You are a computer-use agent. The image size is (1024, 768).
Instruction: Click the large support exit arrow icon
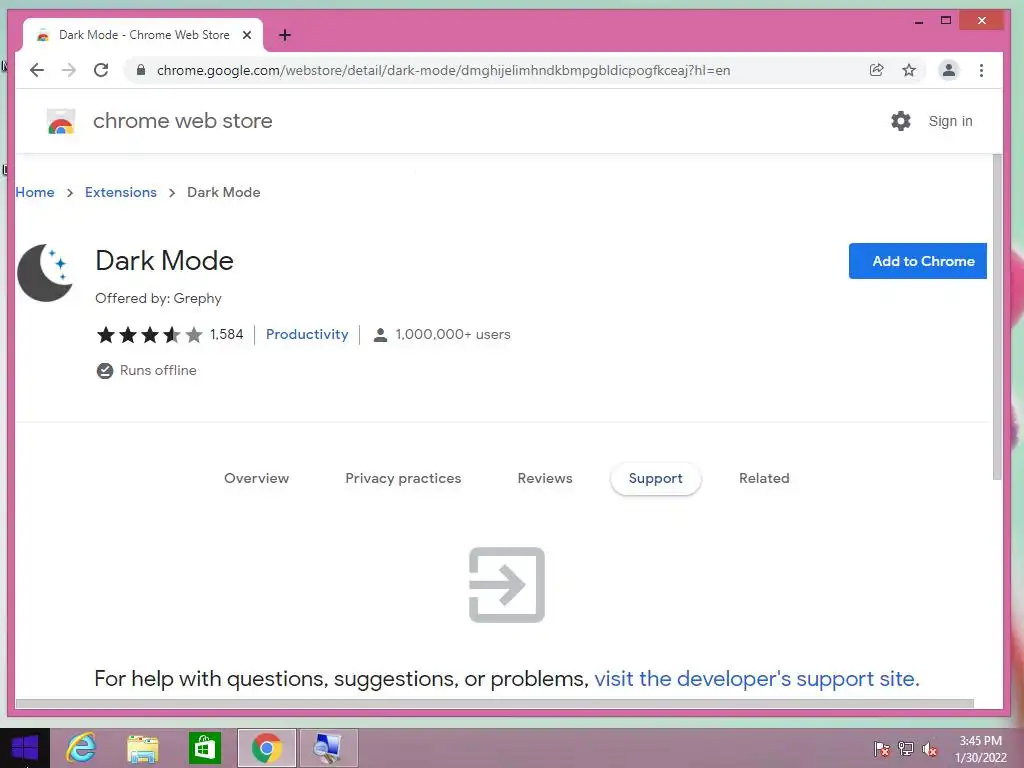pos(507,584)
